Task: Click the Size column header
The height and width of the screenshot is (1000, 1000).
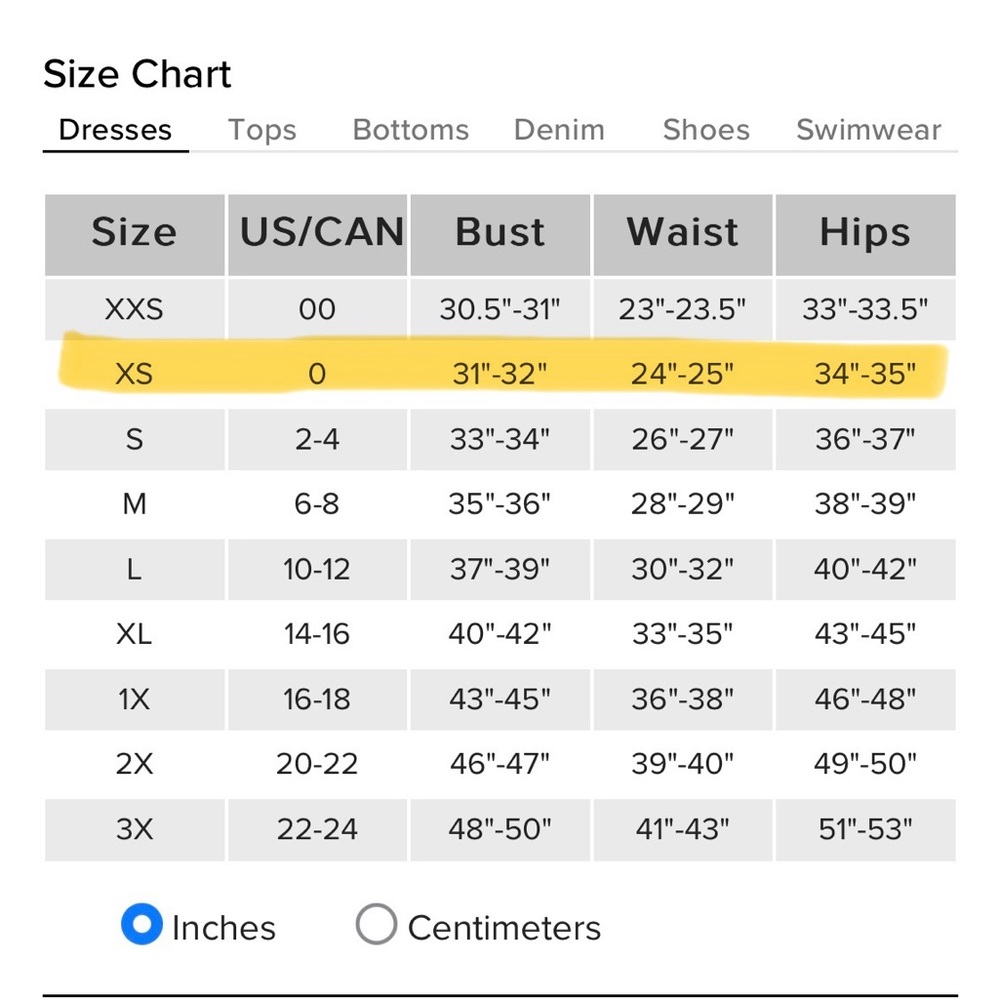Action: click(135, 235)
